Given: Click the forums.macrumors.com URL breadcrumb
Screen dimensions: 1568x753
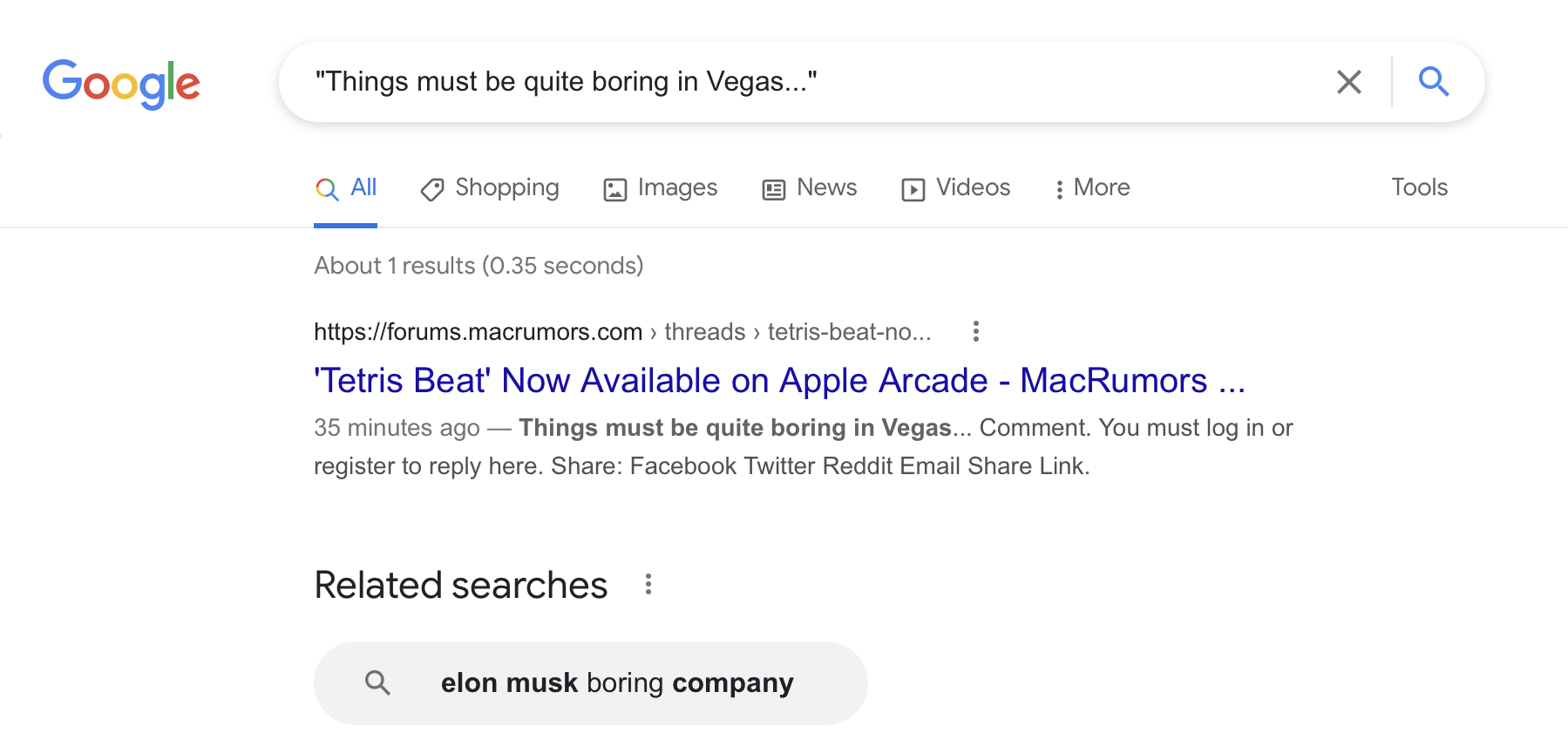Looking at the screenshot, I should tap(478, 332).
